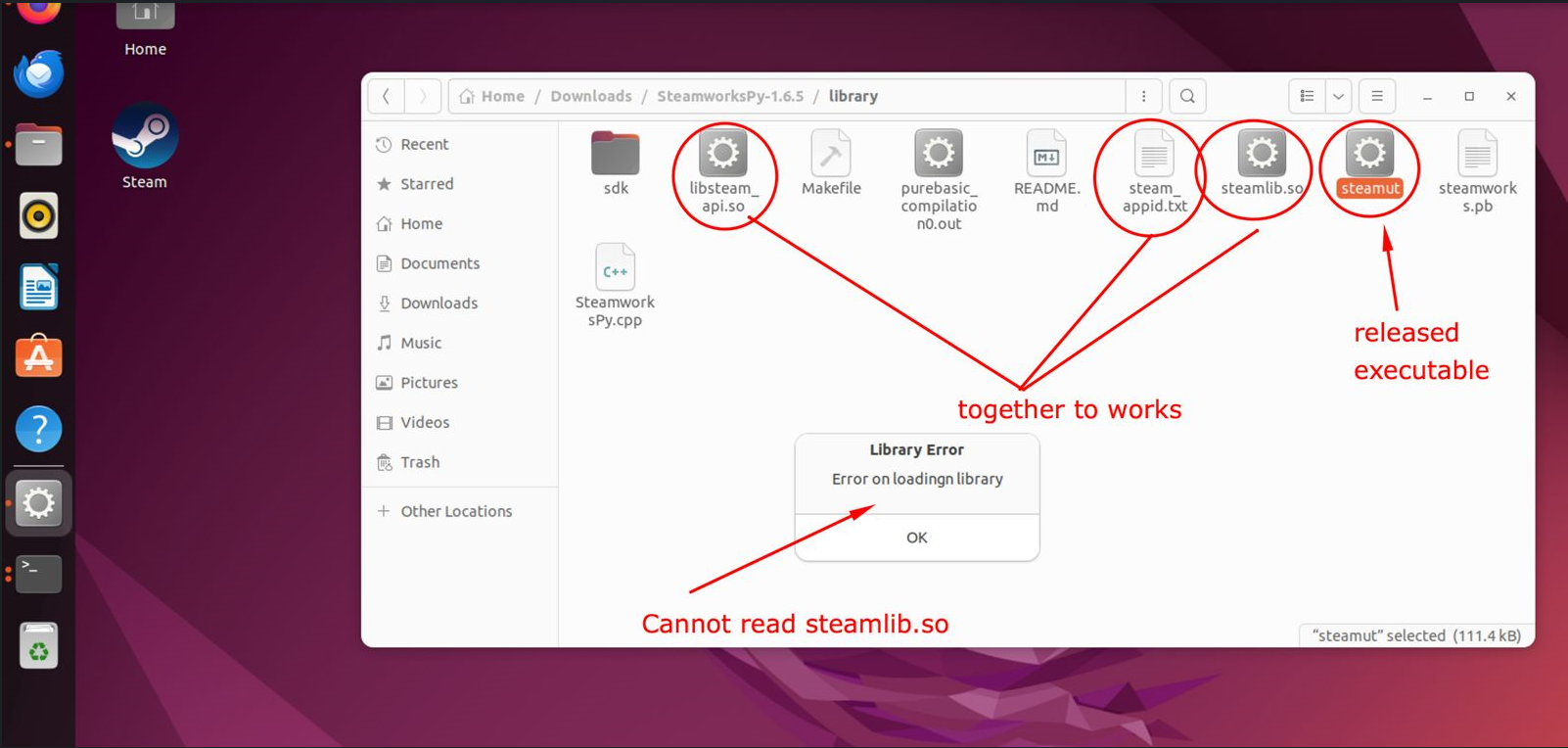Open Downloads in the sidebar
This screenshot has height=748, width=1568.
point(460,304)
